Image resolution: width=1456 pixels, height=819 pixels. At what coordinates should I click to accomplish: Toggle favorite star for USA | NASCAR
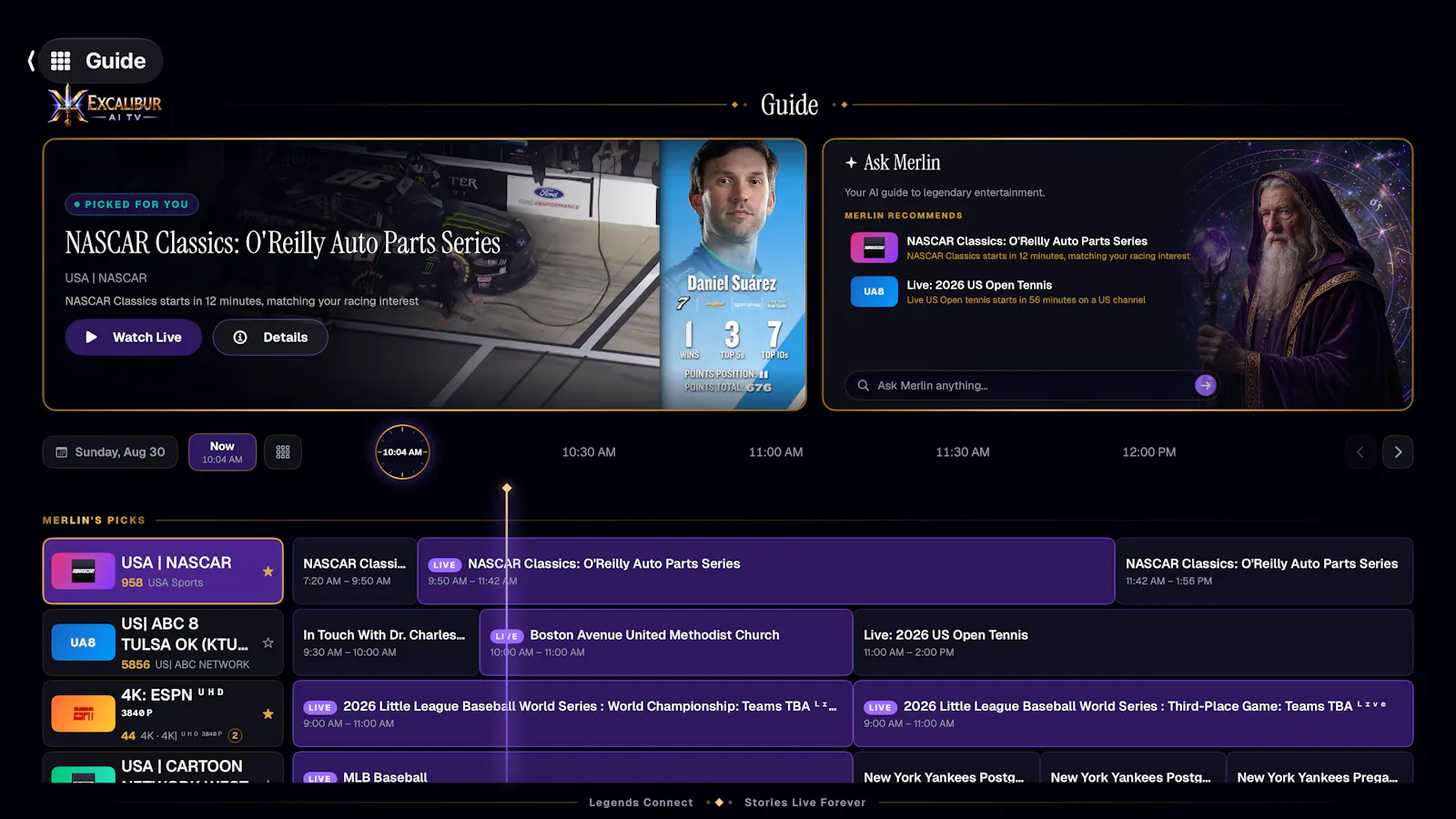click(268, 571)
